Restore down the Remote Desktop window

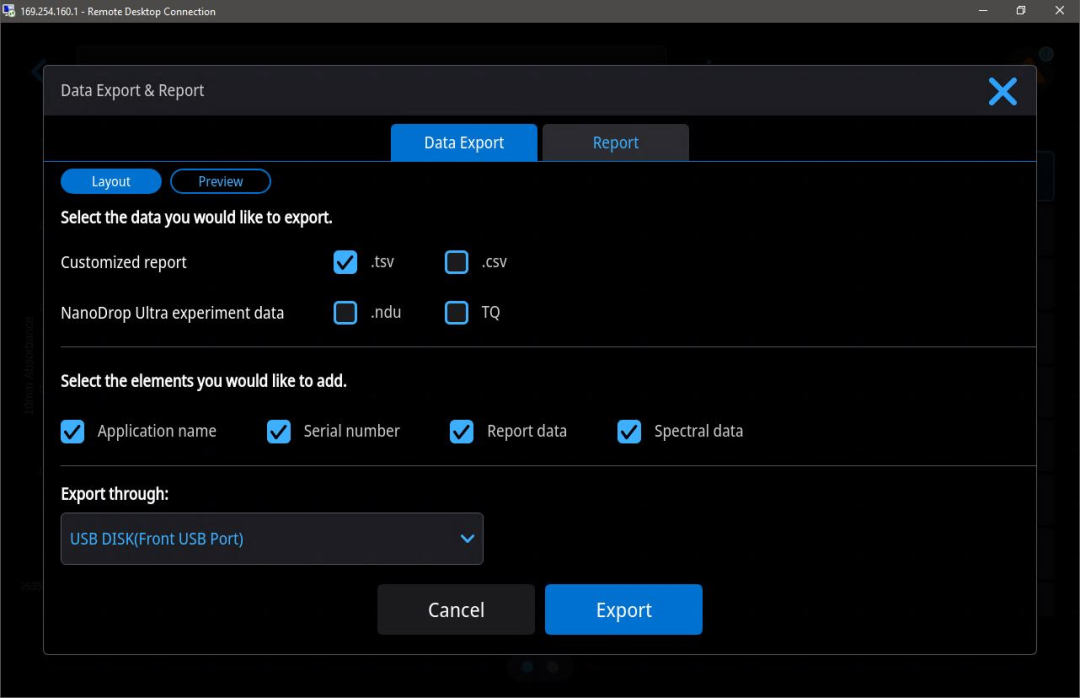pos(1021,11)
